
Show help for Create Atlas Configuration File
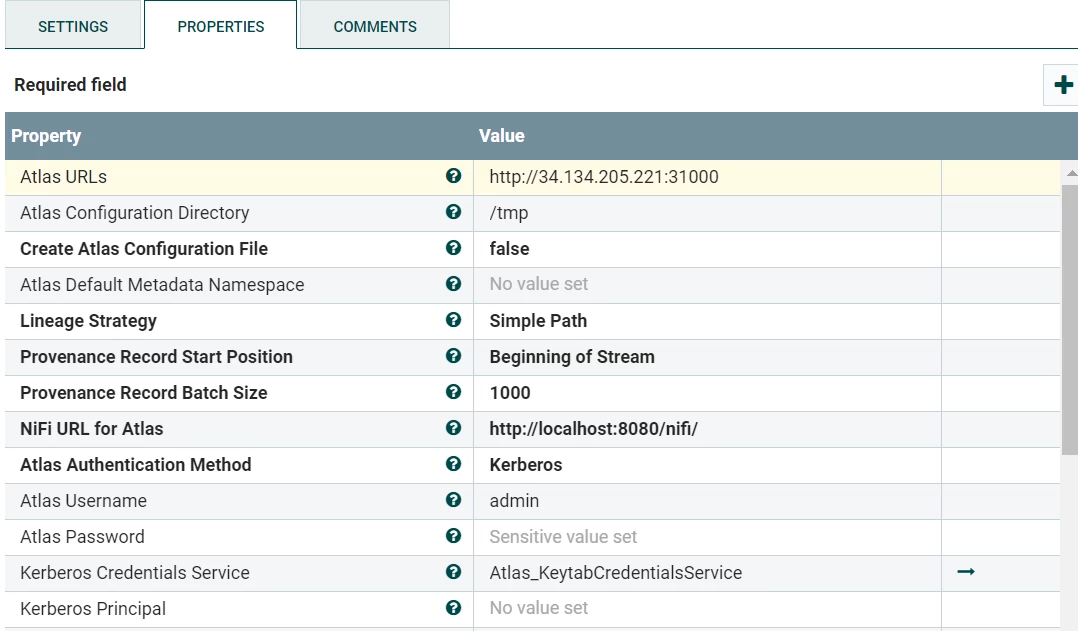(453, 248)
